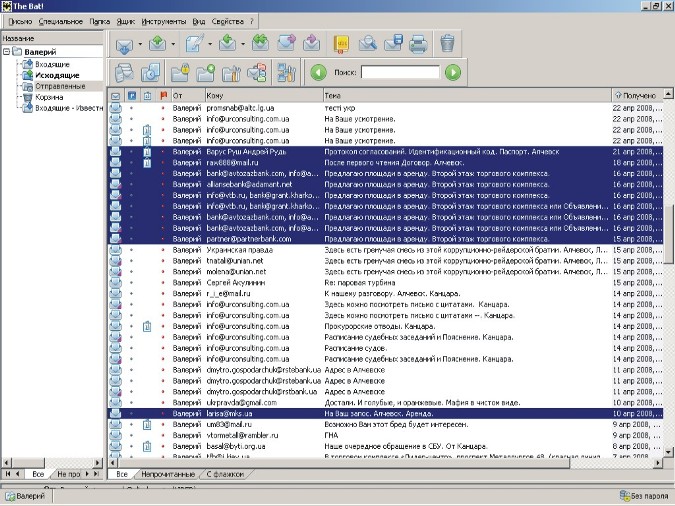Sort by the blue parked-message column header

click(132, 96)
